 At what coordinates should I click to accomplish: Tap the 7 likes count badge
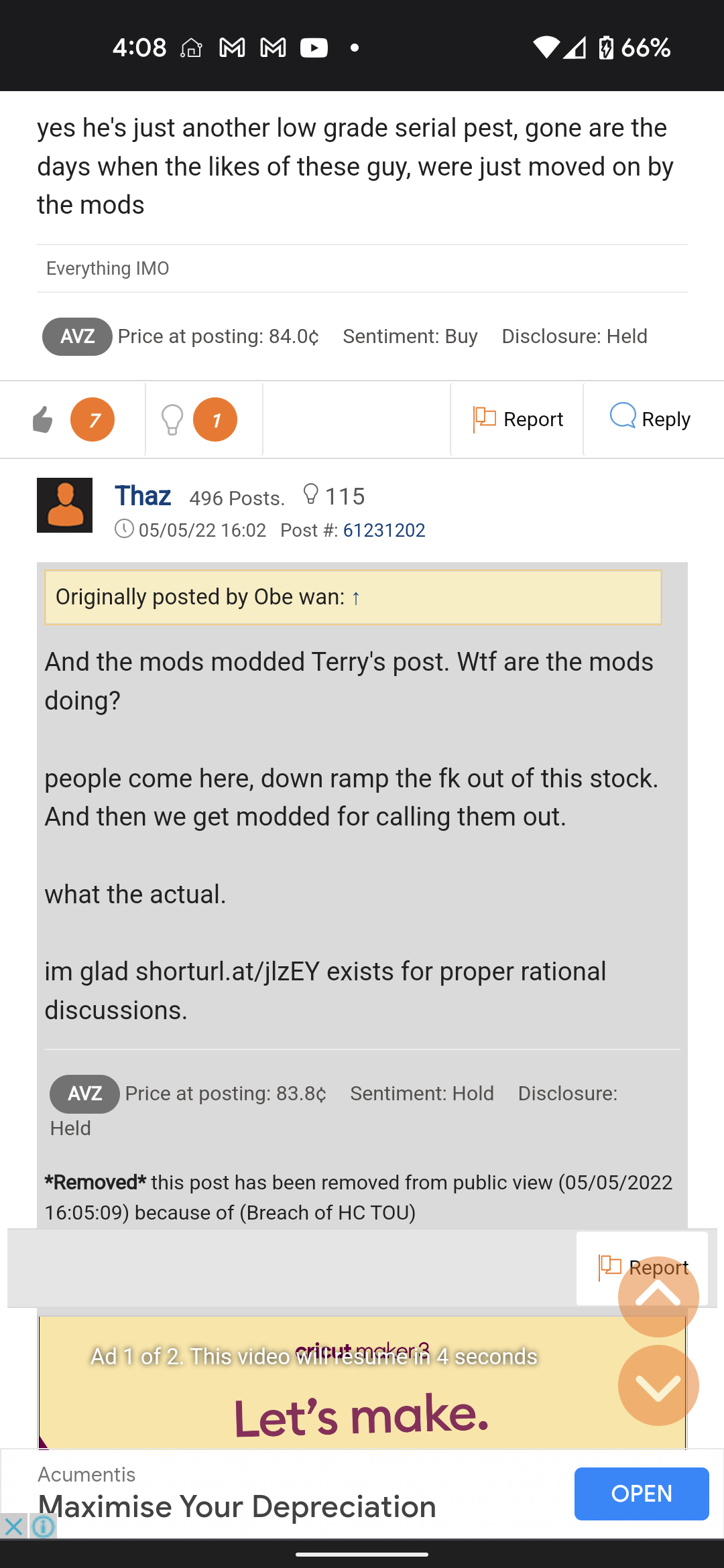93,420
